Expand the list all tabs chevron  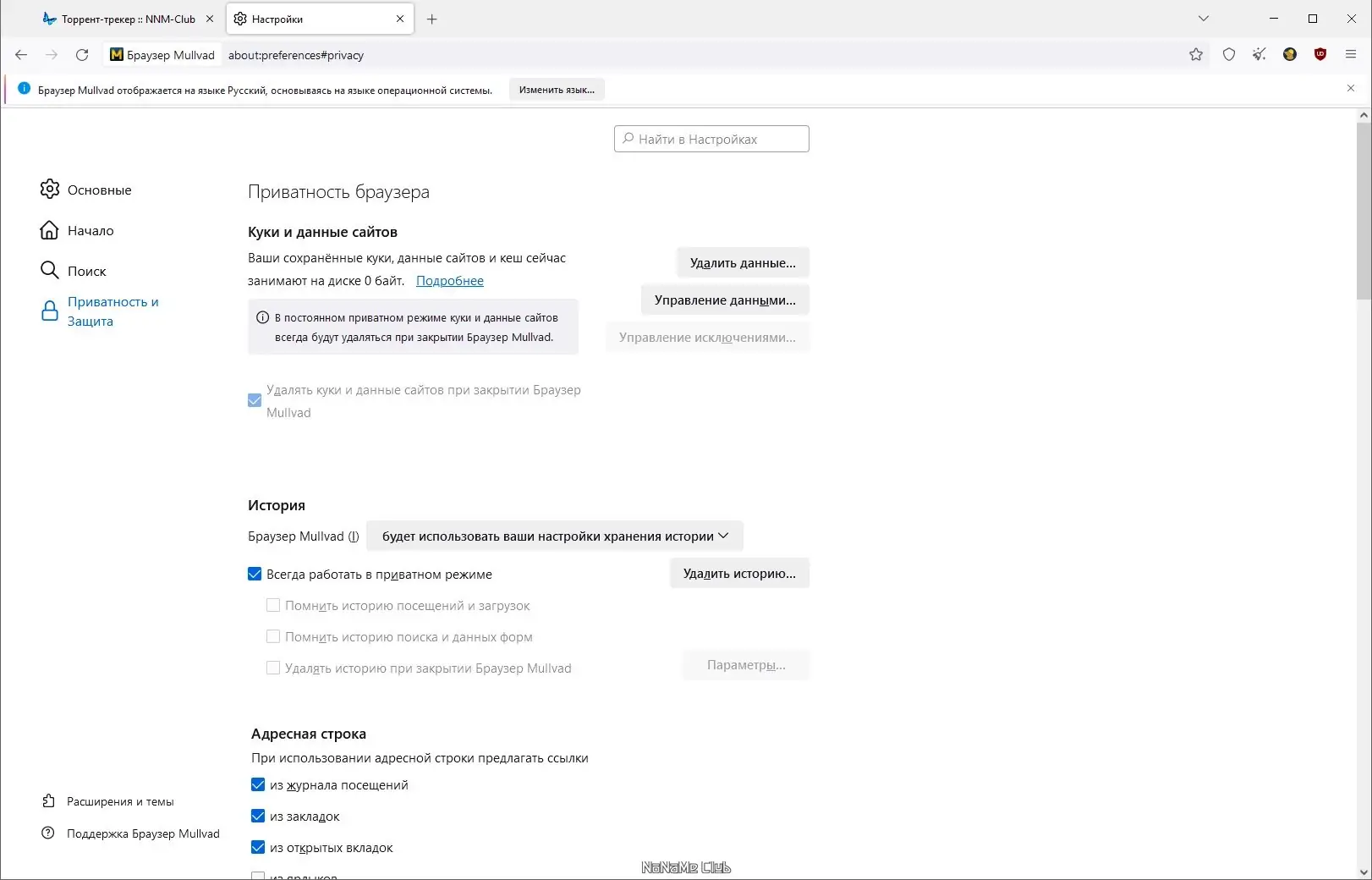(x=1204, y=19)
